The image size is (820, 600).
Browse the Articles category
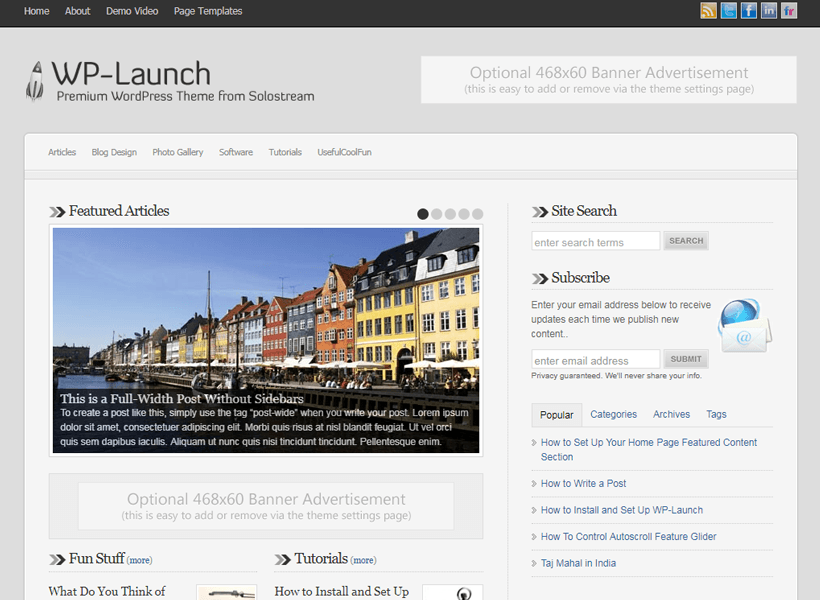[x=62, y=152]
